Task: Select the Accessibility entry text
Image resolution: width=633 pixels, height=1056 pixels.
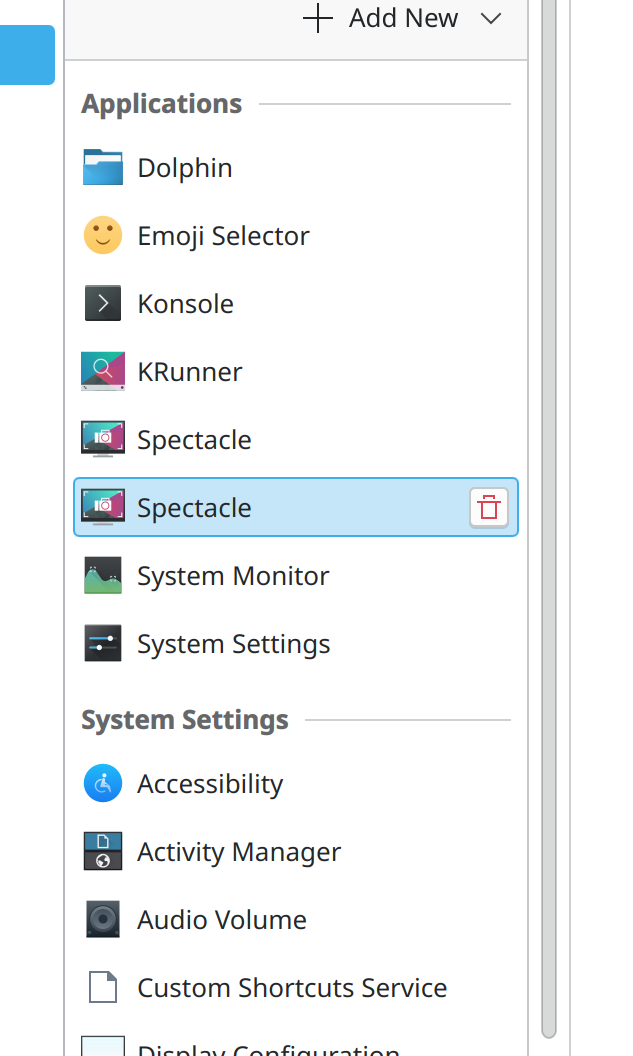Action: (211, 784)
